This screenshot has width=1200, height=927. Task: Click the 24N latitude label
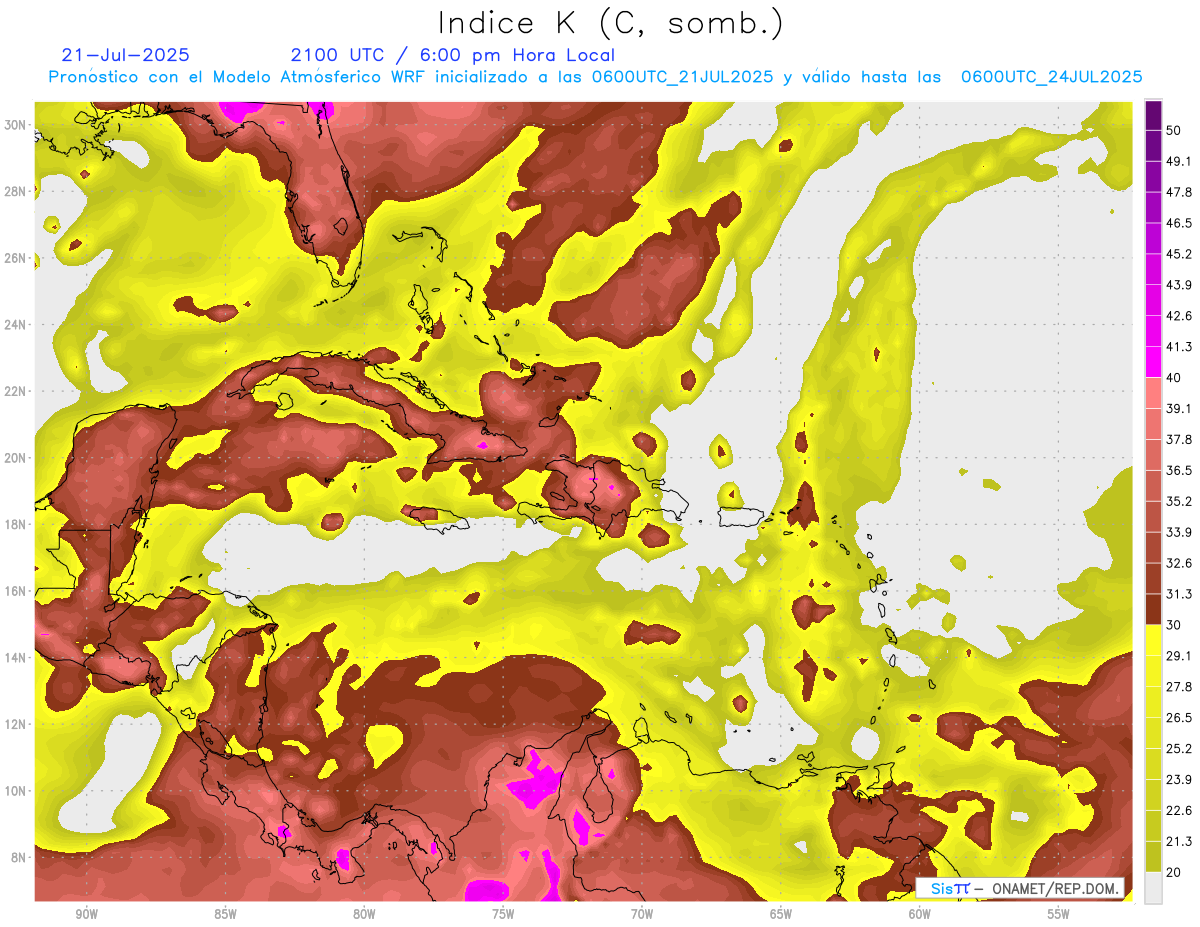coord(14,325)
